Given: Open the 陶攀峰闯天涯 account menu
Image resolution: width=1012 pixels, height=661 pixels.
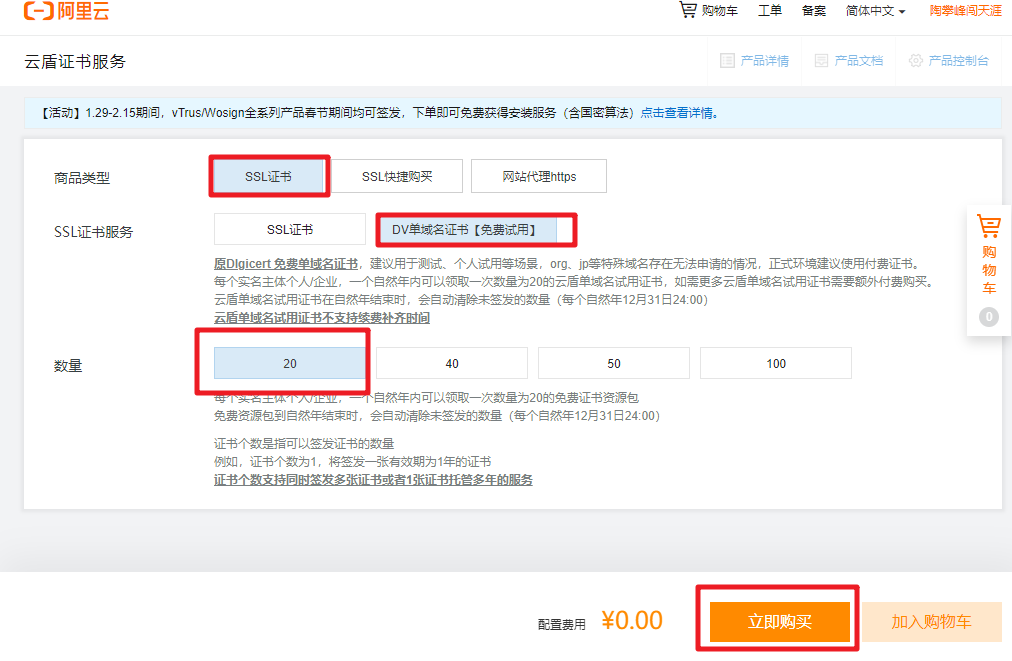Looking at the screenshot, I should tap(966, 11).
